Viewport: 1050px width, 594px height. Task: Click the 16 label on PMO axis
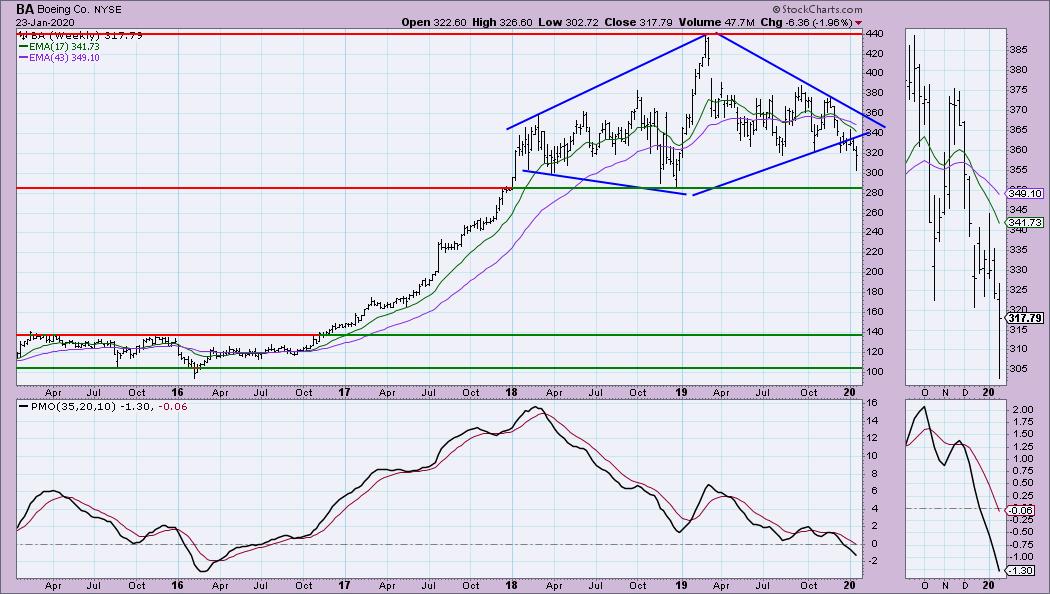872,403
